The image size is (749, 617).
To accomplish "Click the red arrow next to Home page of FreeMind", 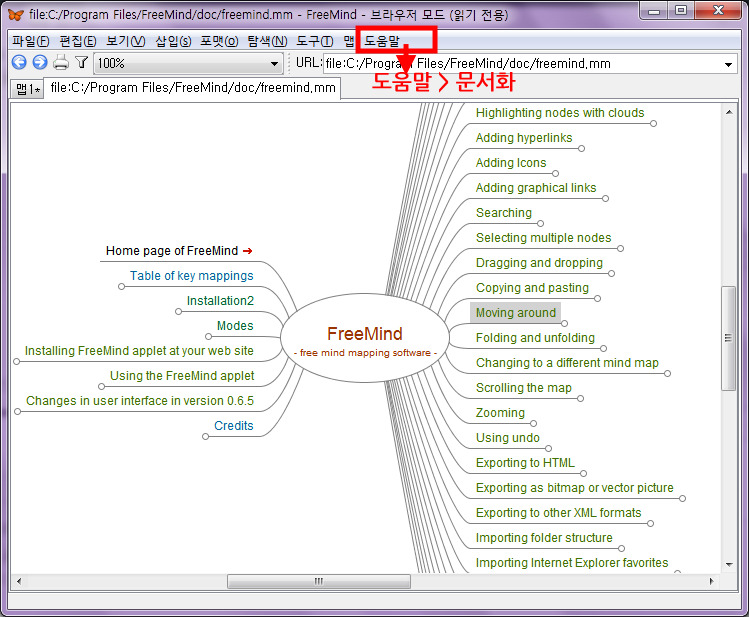I will [x=247, y=251].
